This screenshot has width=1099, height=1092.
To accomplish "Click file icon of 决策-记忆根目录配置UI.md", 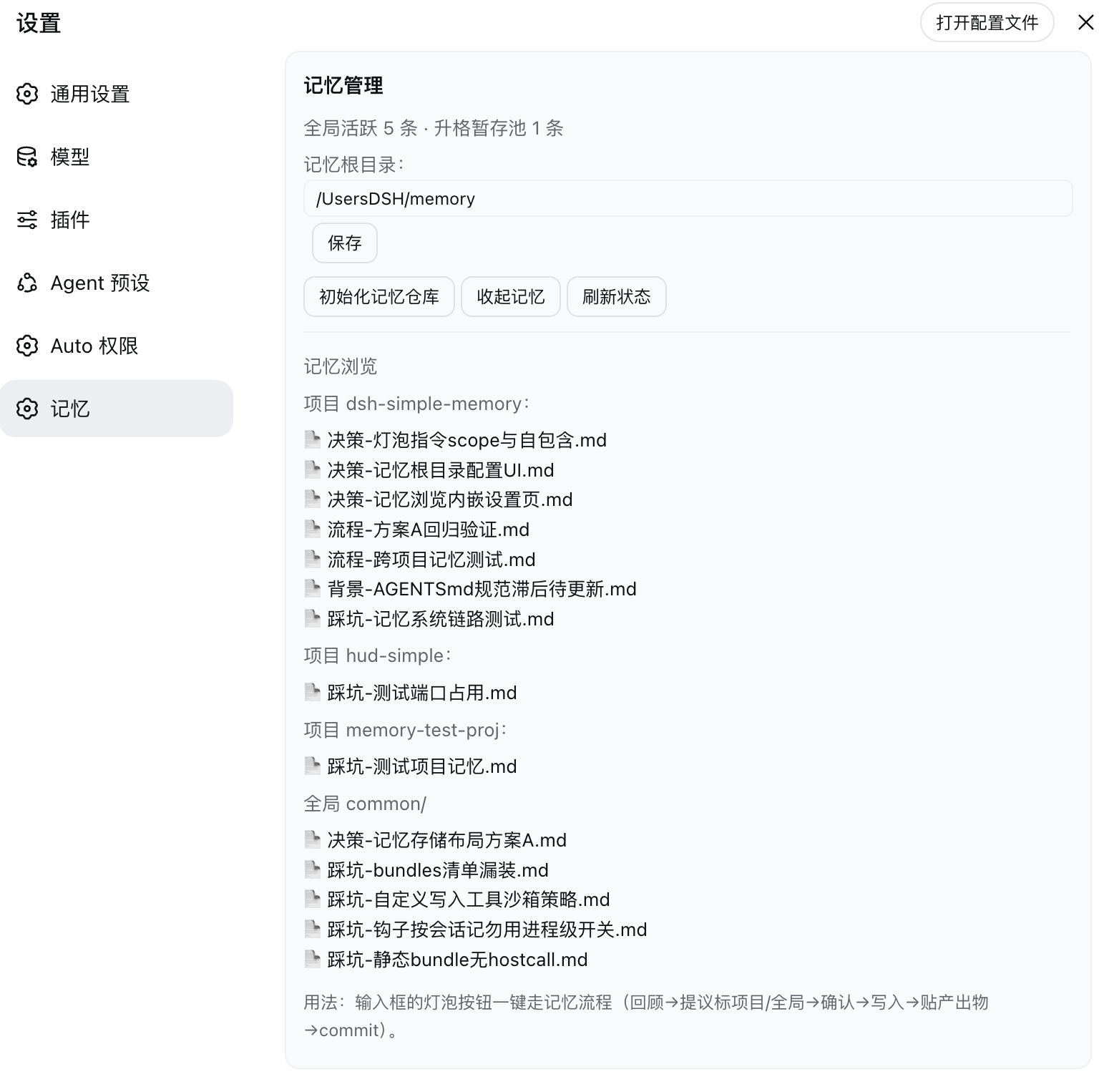I will [312, 469].
